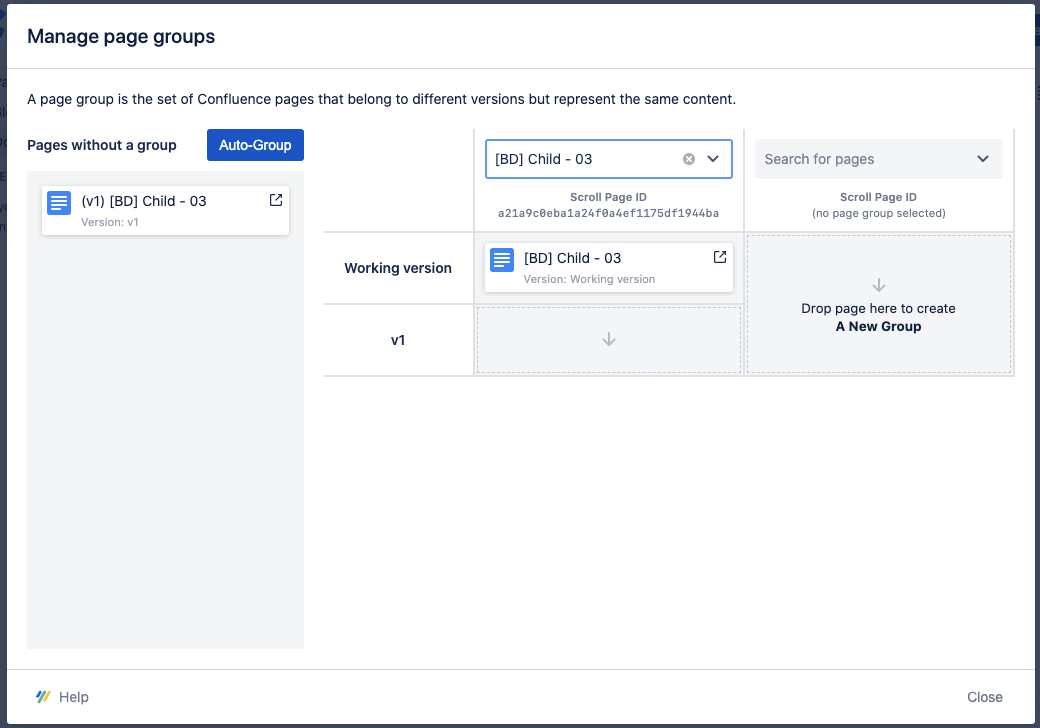Viewport: 1040px width, 728px height.
Task: Click document icon of (v1) [BD] Child - 03
Action: pyautogui.click(x=59, y=202)
